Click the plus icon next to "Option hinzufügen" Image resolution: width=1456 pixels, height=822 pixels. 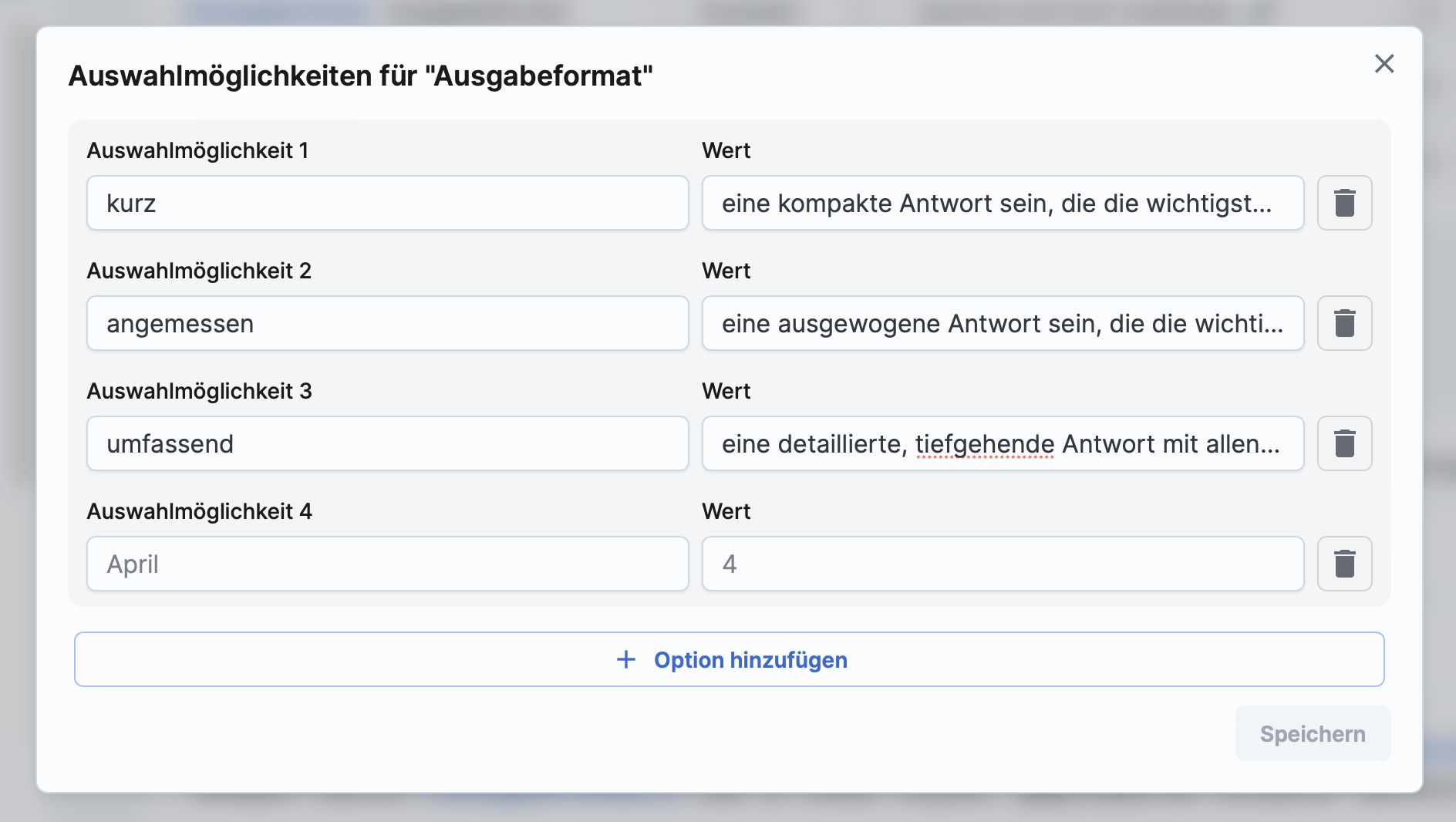625,660
